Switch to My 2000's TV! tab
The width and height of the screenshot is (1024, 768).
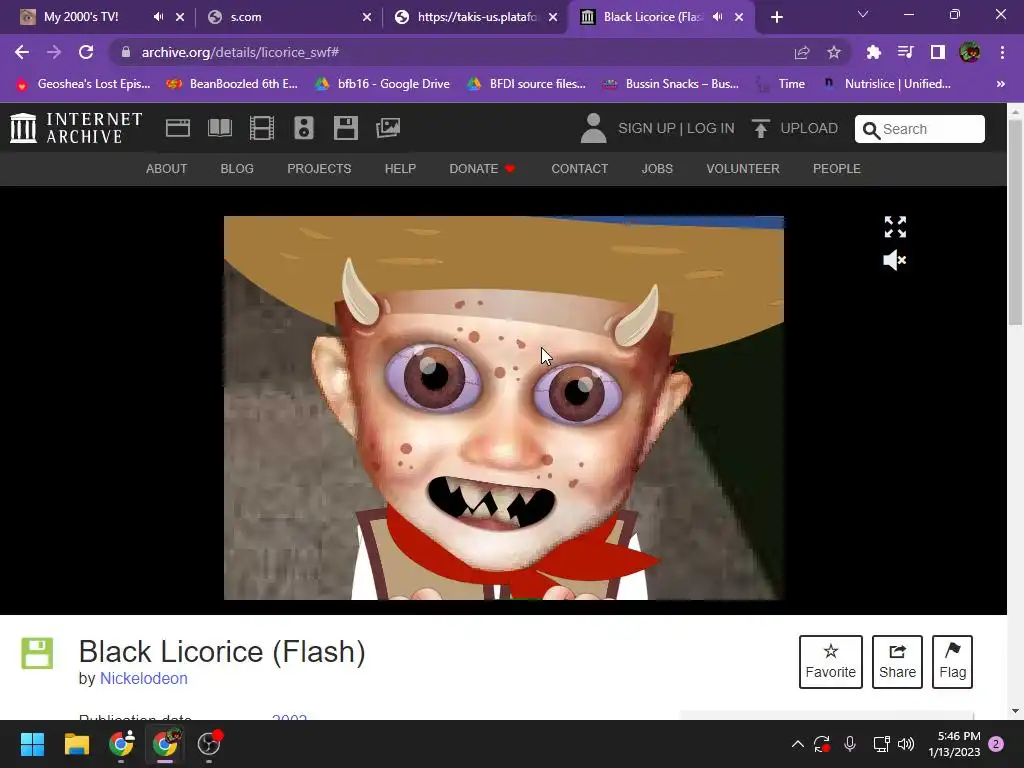(x=81, y=17)
